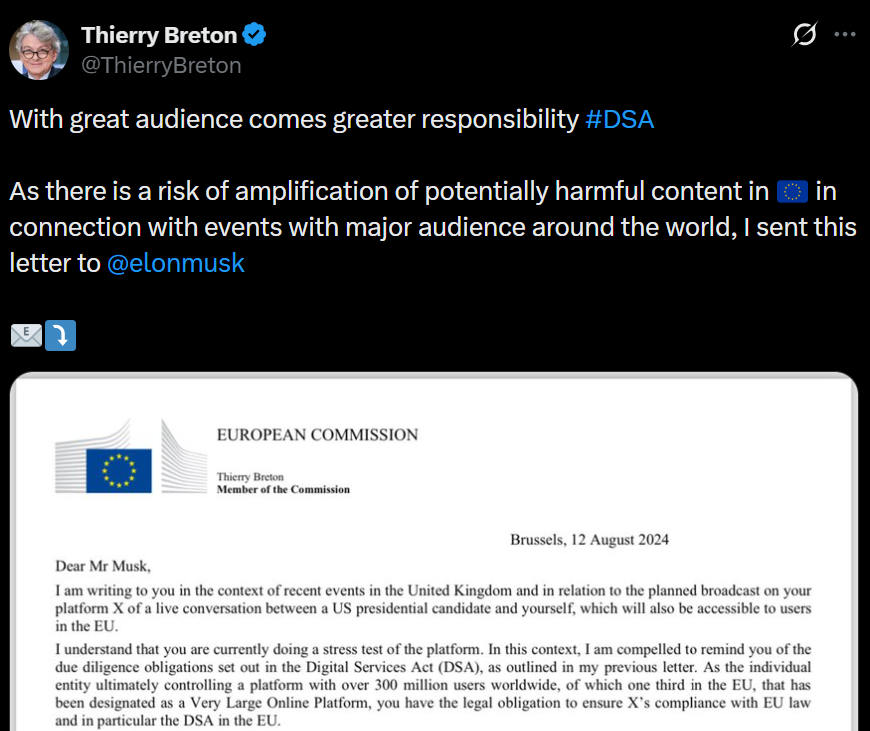Click Member of the Commission text
Viewport: 870px width, 731px height.
click(283, 490)
